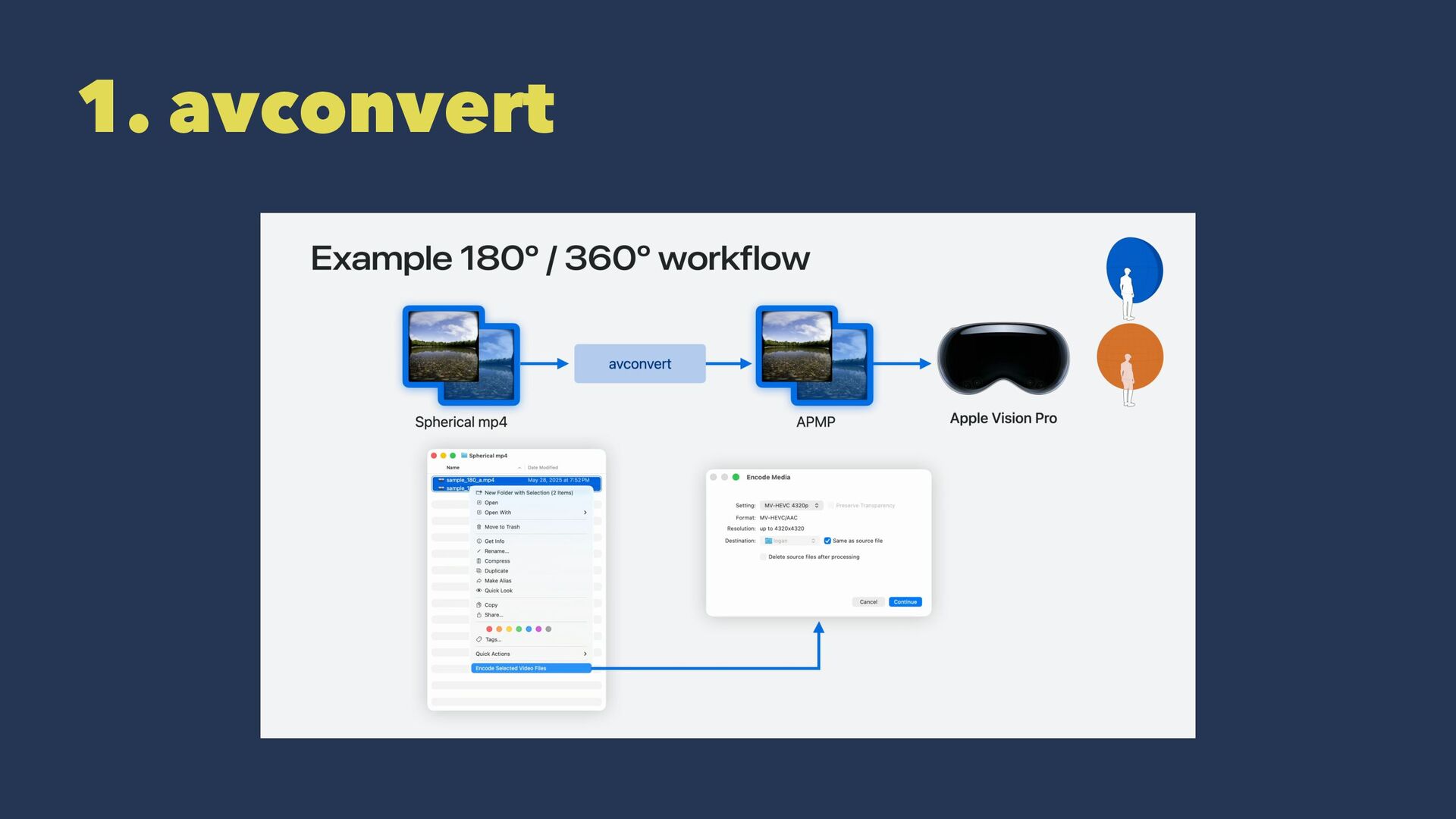This screenshot has width=1456, height=819.
Task: Expand the Open With submenu
Action: pos(531,513)
